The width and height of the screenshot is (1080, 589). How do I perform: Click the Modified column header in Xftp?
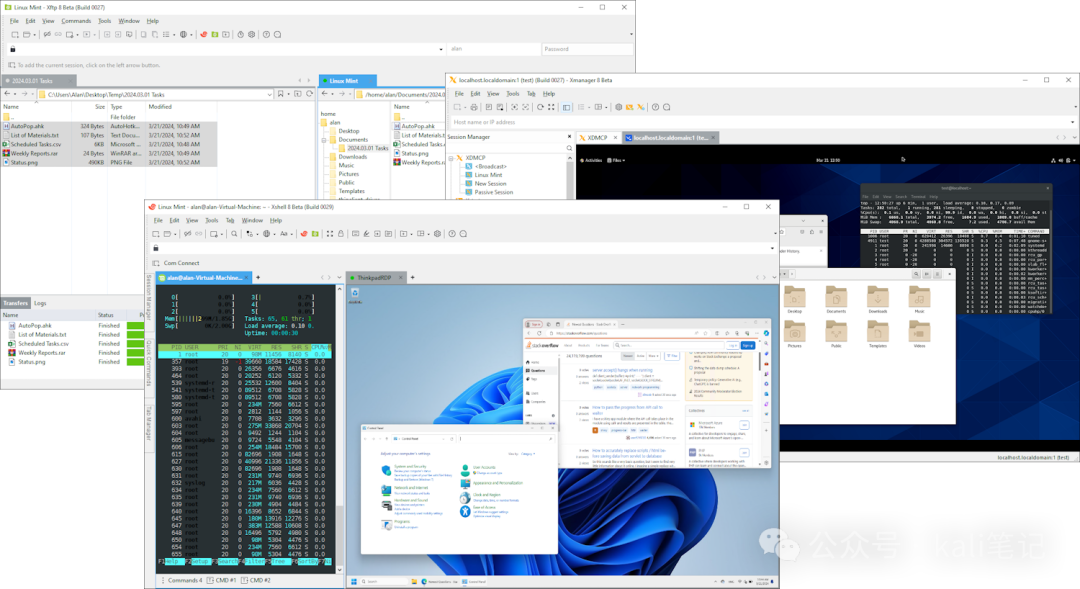click(x=160, y=107)
